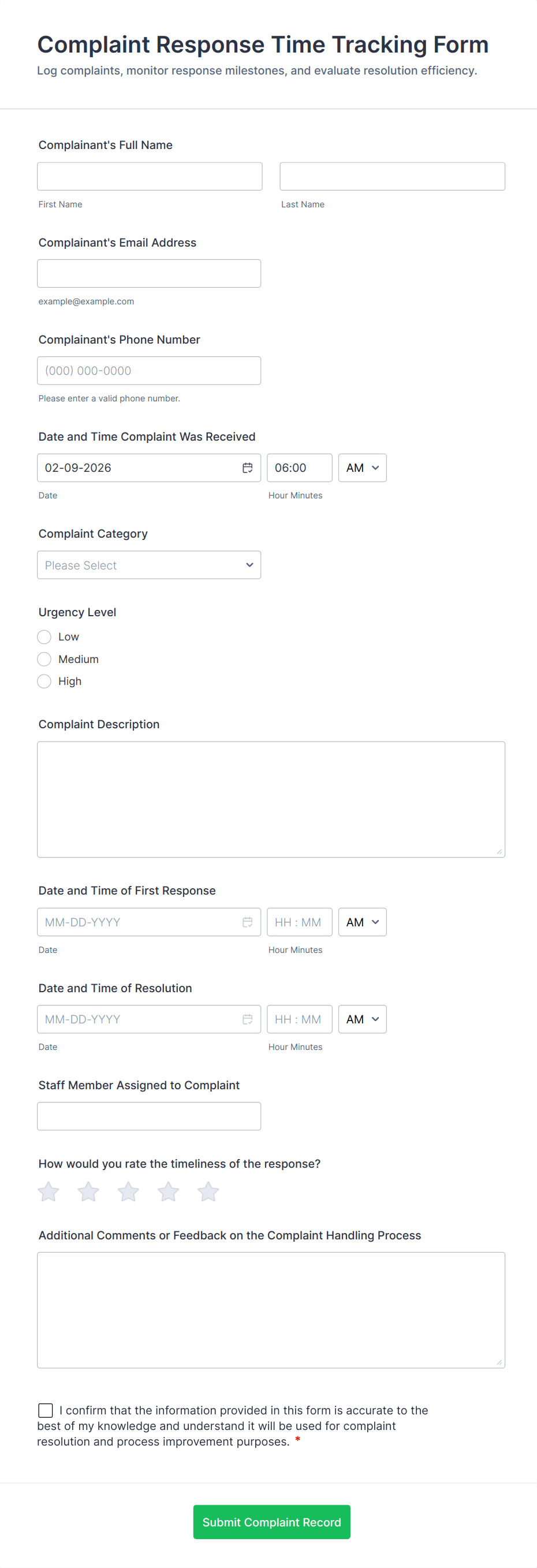Click Submit Complaint Record button
The image size is (537, 1568).
click(271, 1522)
